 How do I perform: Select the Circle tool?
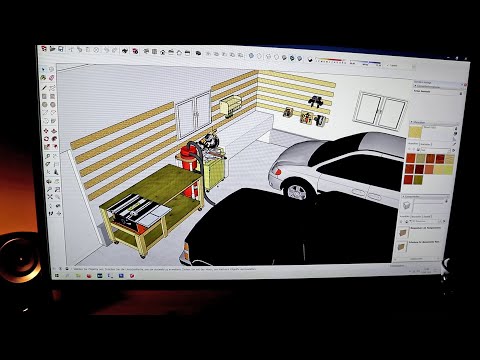(x=45, y=105)
